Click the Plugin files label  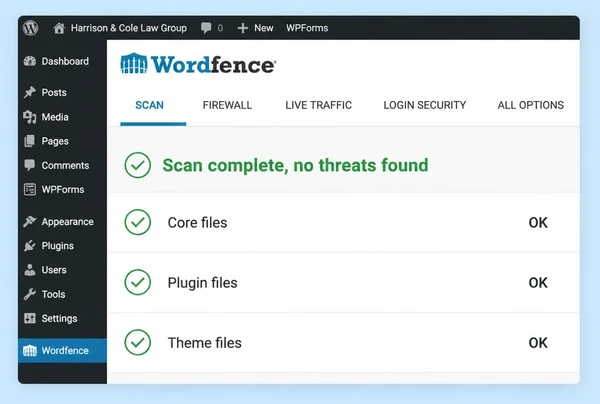point(202,283)
